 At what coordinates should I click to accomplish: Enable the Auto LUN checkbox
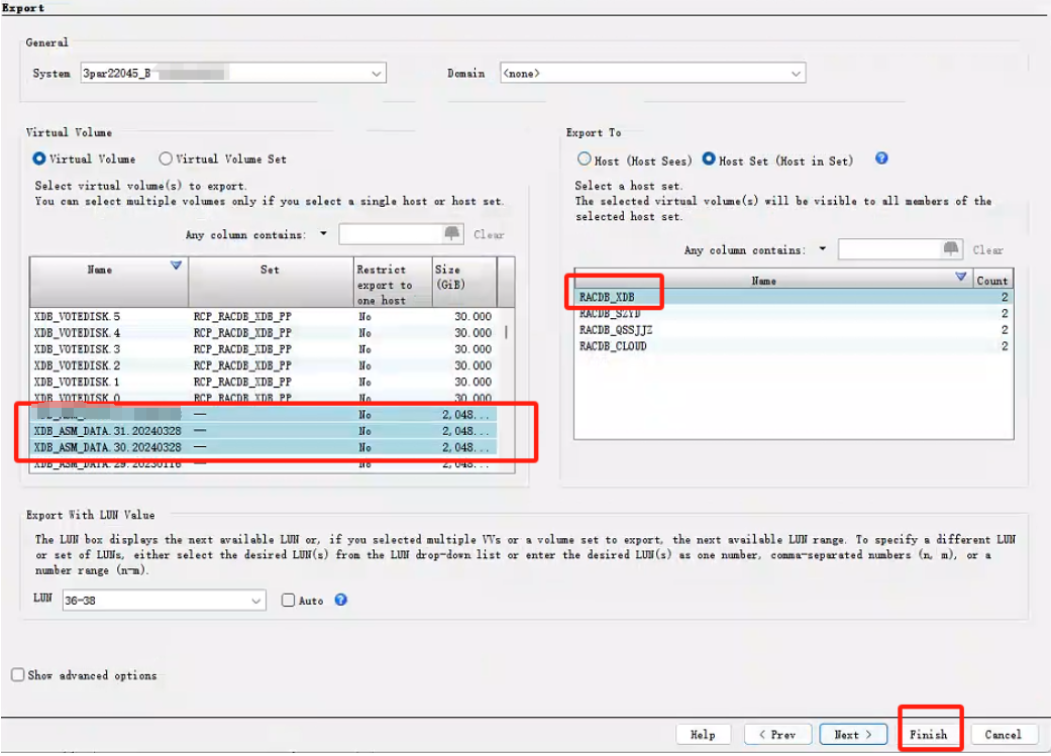click(x=288, y=600)
